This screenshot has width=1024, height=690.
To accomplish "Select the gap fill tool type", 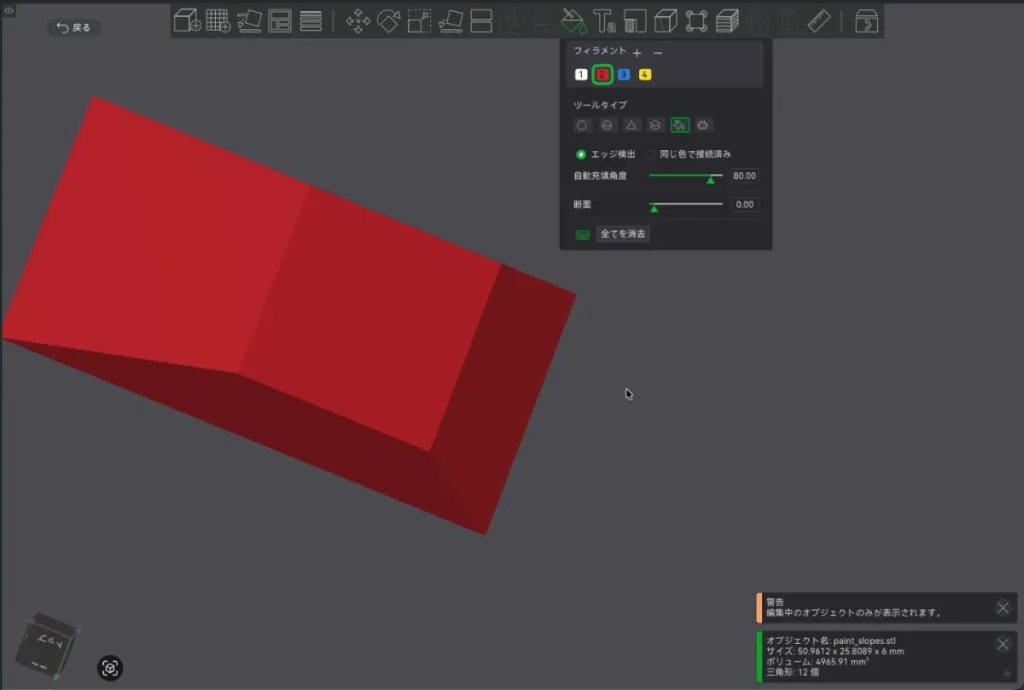I will pyautogui.click(x=703, y=125).
